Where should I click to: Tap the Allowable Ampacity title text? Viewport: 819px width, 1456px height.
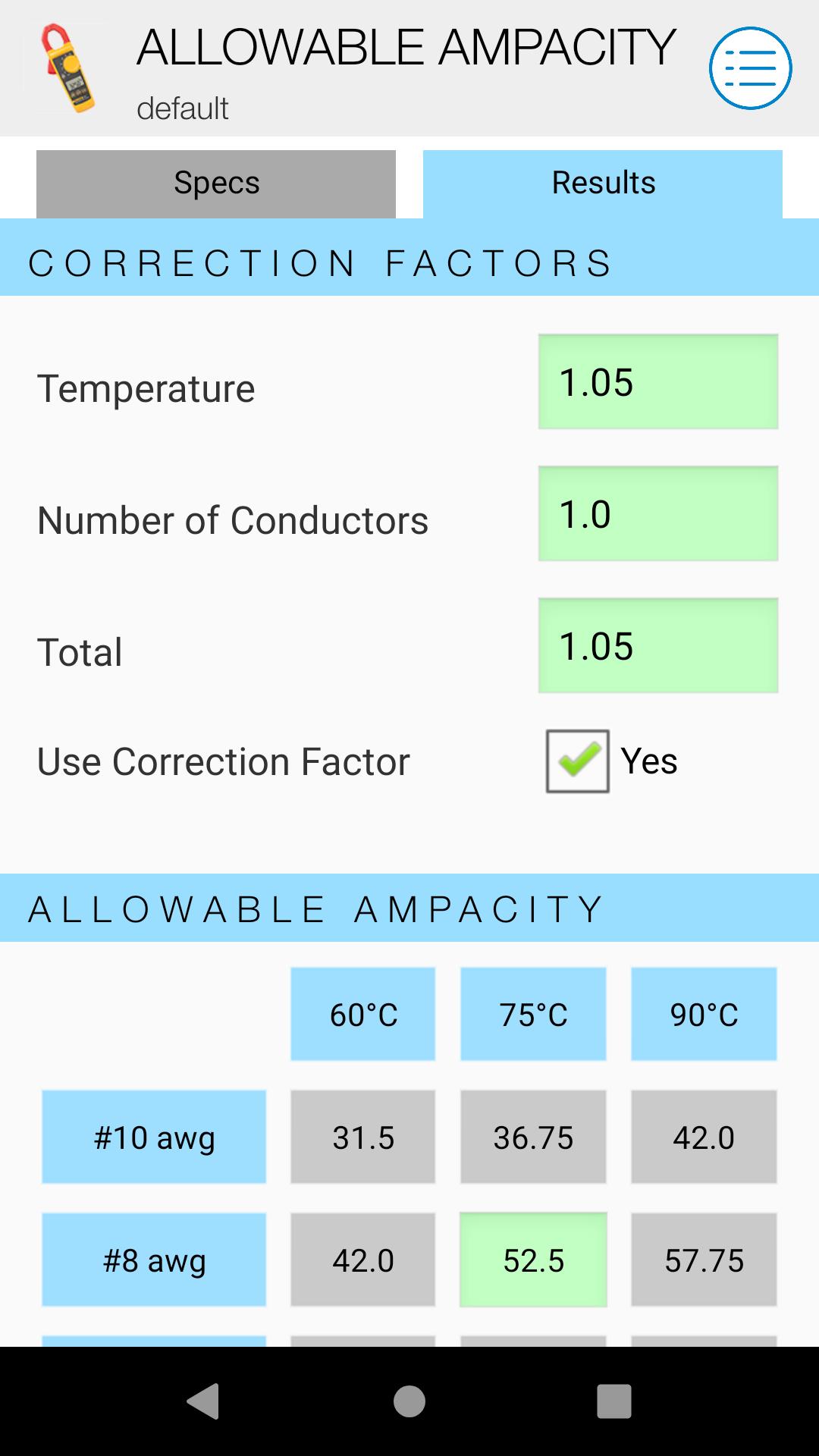[x=406, y=47]
